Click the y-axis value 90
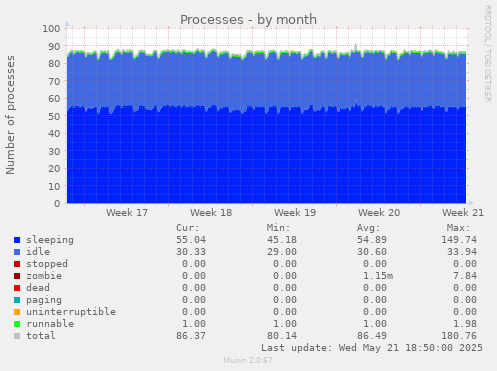Screen dimensions: 497x371 coord(54,46)
